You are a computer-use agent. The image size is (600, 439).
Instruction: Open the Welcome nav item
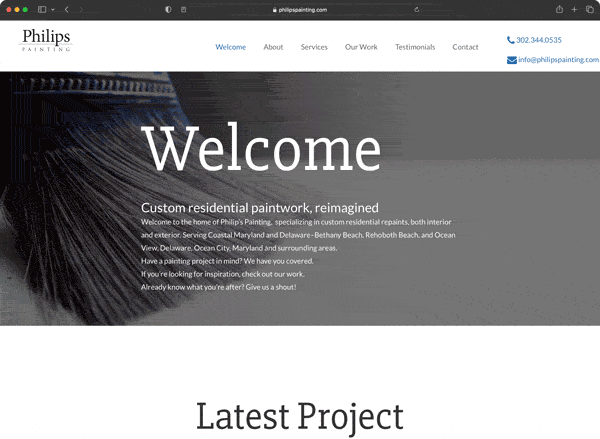(x=230, y=47)
